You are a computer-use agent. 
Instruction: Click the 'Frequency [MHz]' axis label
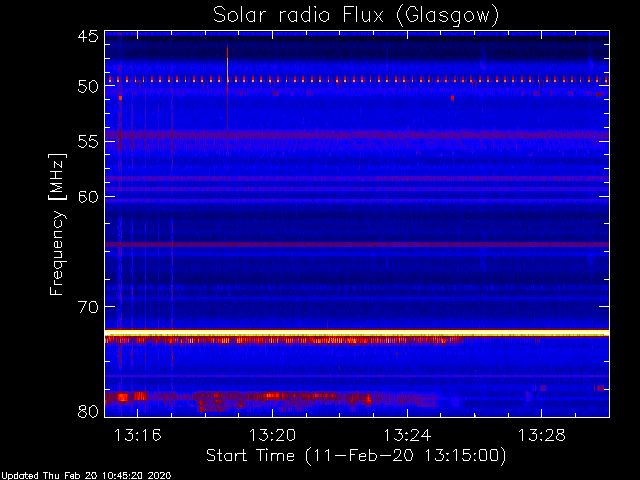(57, 224)
